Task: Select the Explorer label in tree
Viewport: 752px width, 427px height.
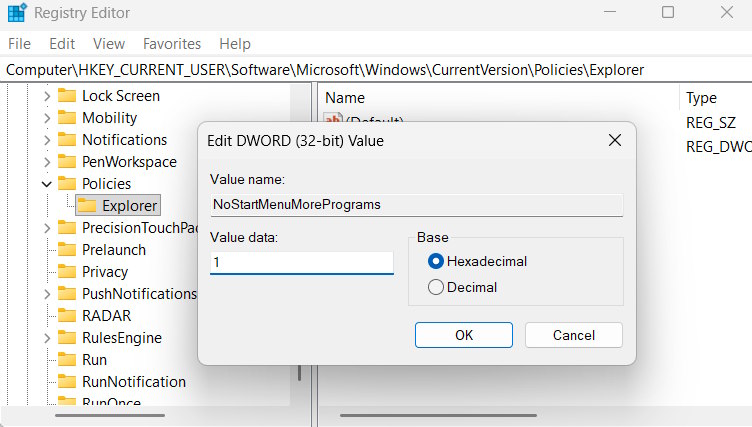Action: click(x=129, y=206)
